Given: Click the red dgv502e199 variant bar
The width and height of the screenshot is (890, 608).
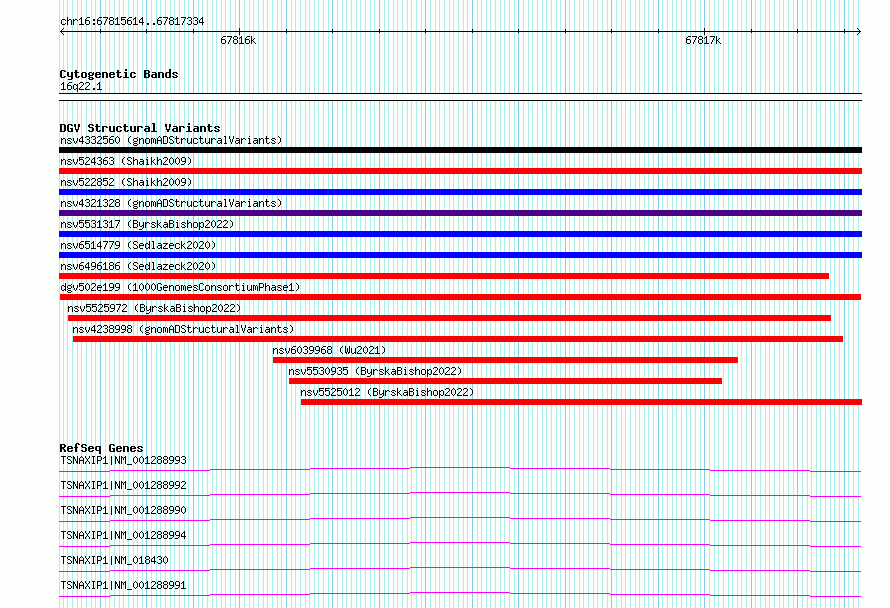Looking at the screenshot, I should [460, 297].
